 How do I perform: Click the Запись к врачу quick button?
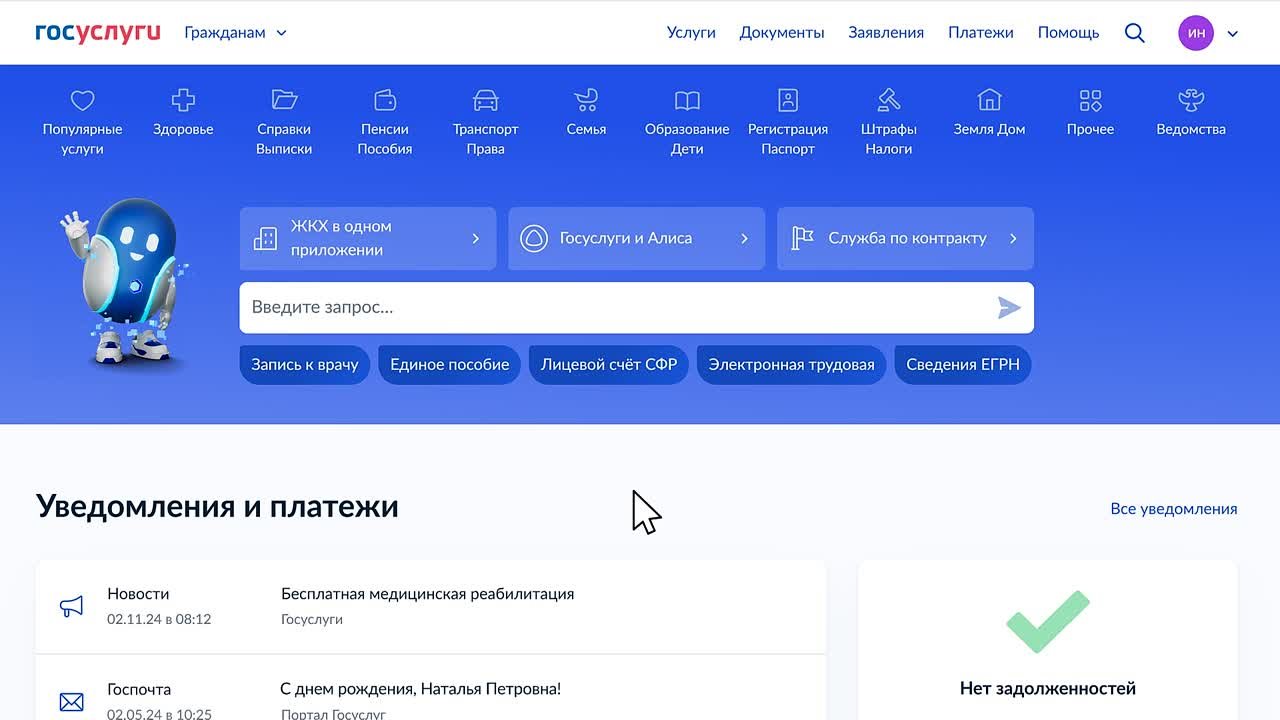(x=304, y=364)
